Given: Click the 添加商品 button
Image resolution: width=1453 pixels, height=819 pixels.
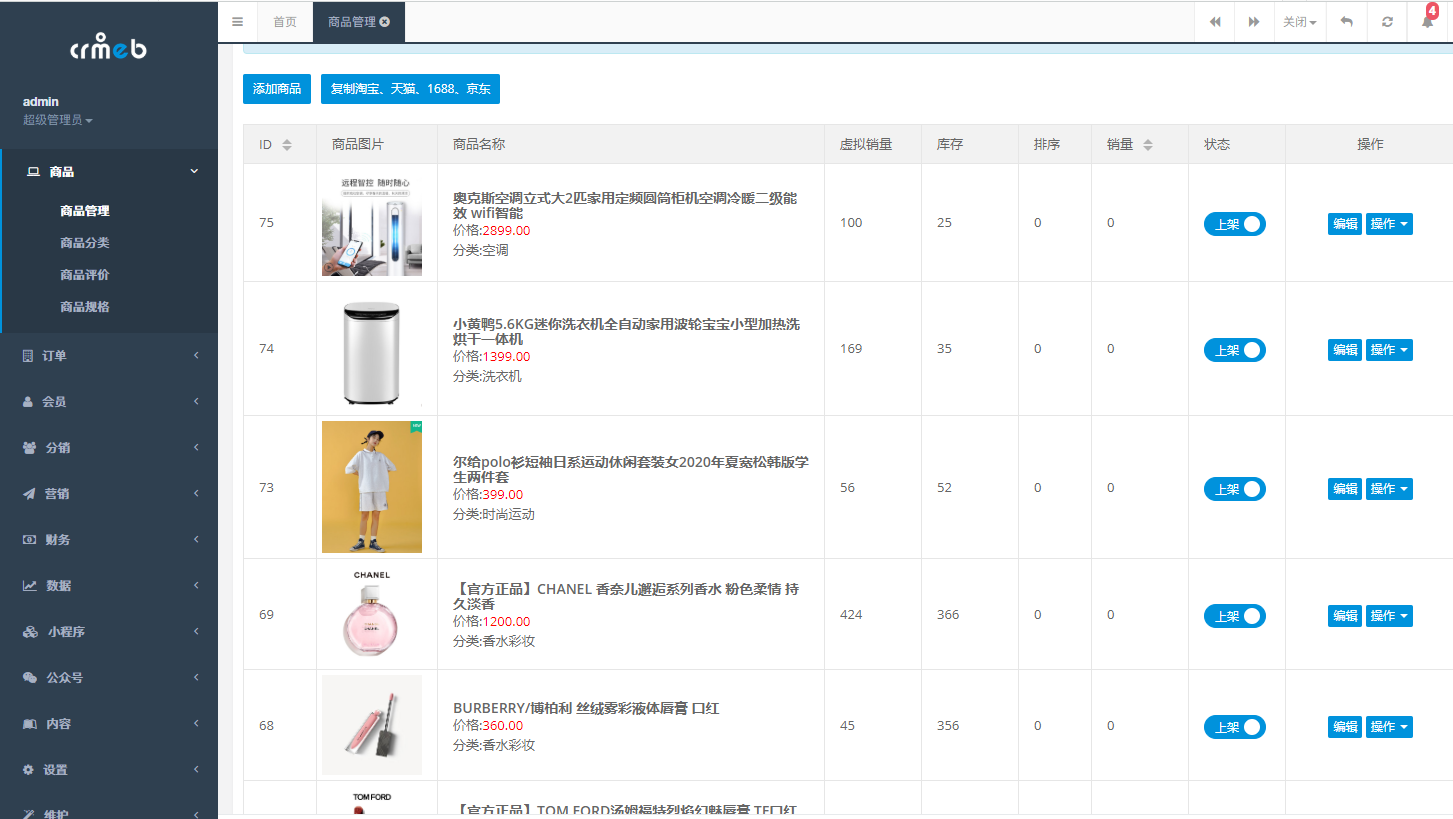Looking at the screenshot, I should click(x=276, y=89).
